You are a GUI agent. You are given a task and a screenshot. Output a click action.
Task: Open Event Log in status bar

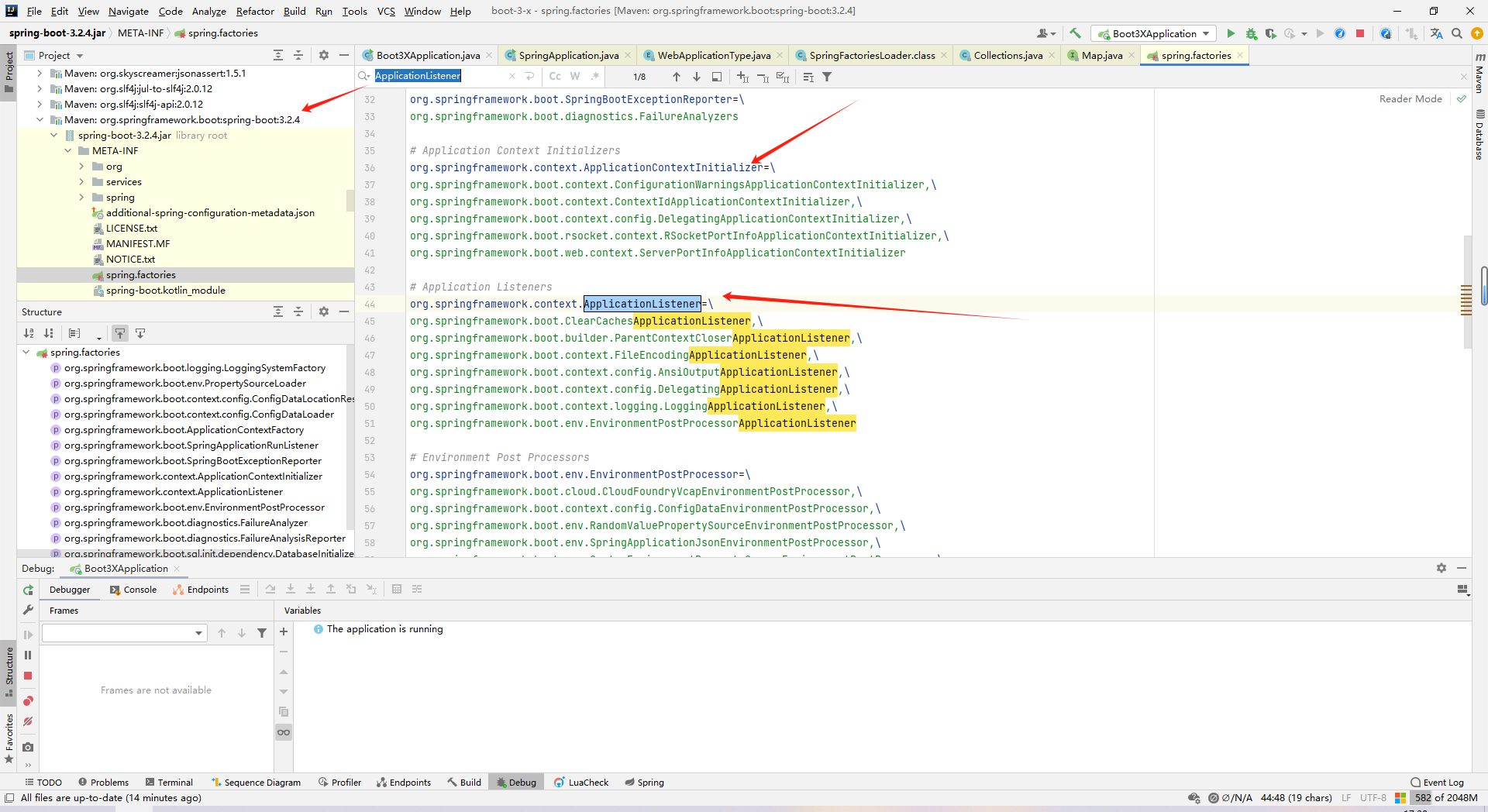(x=1438, y=783)
